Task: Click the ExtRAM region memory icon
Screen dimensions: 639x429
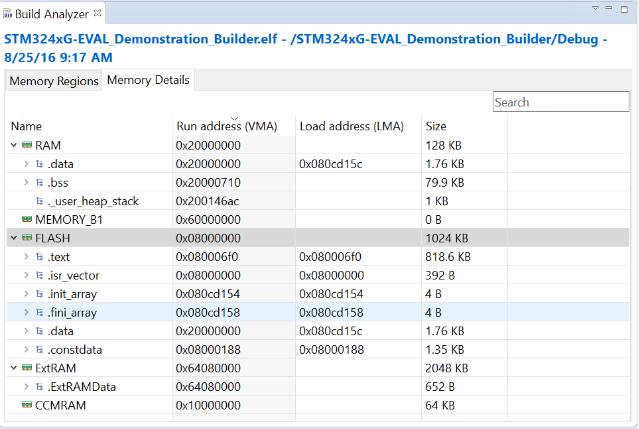Action: 27,367
